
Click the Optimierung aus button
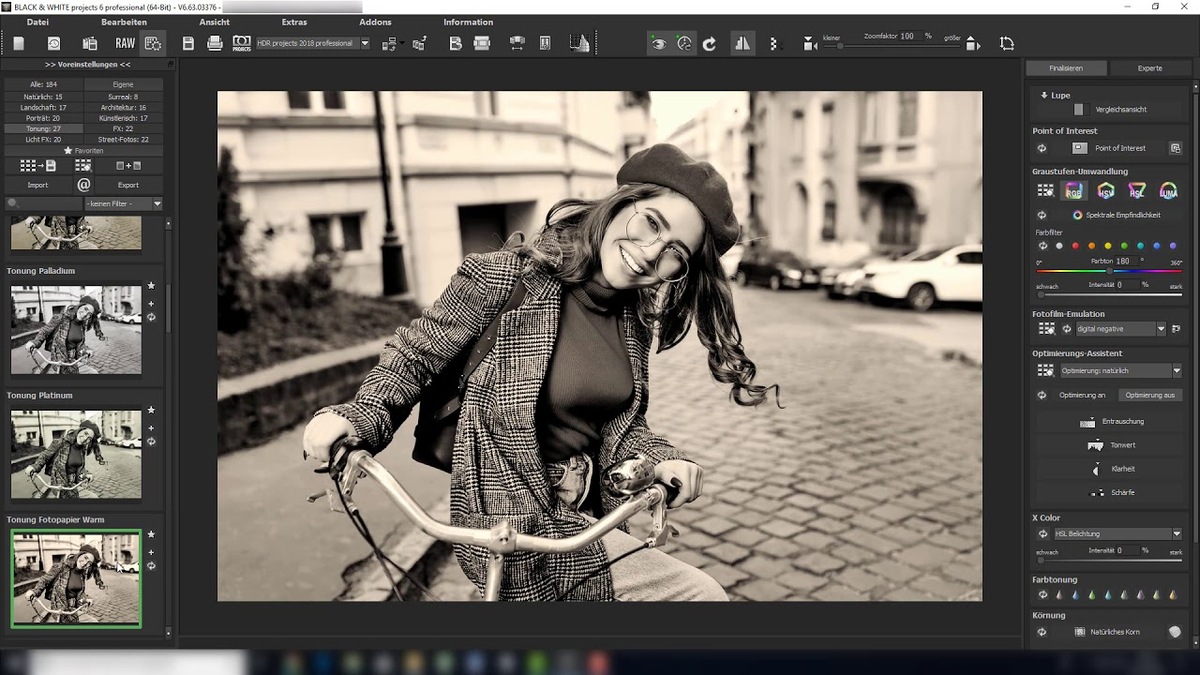pyautogui.click(x=1149, y=395)
